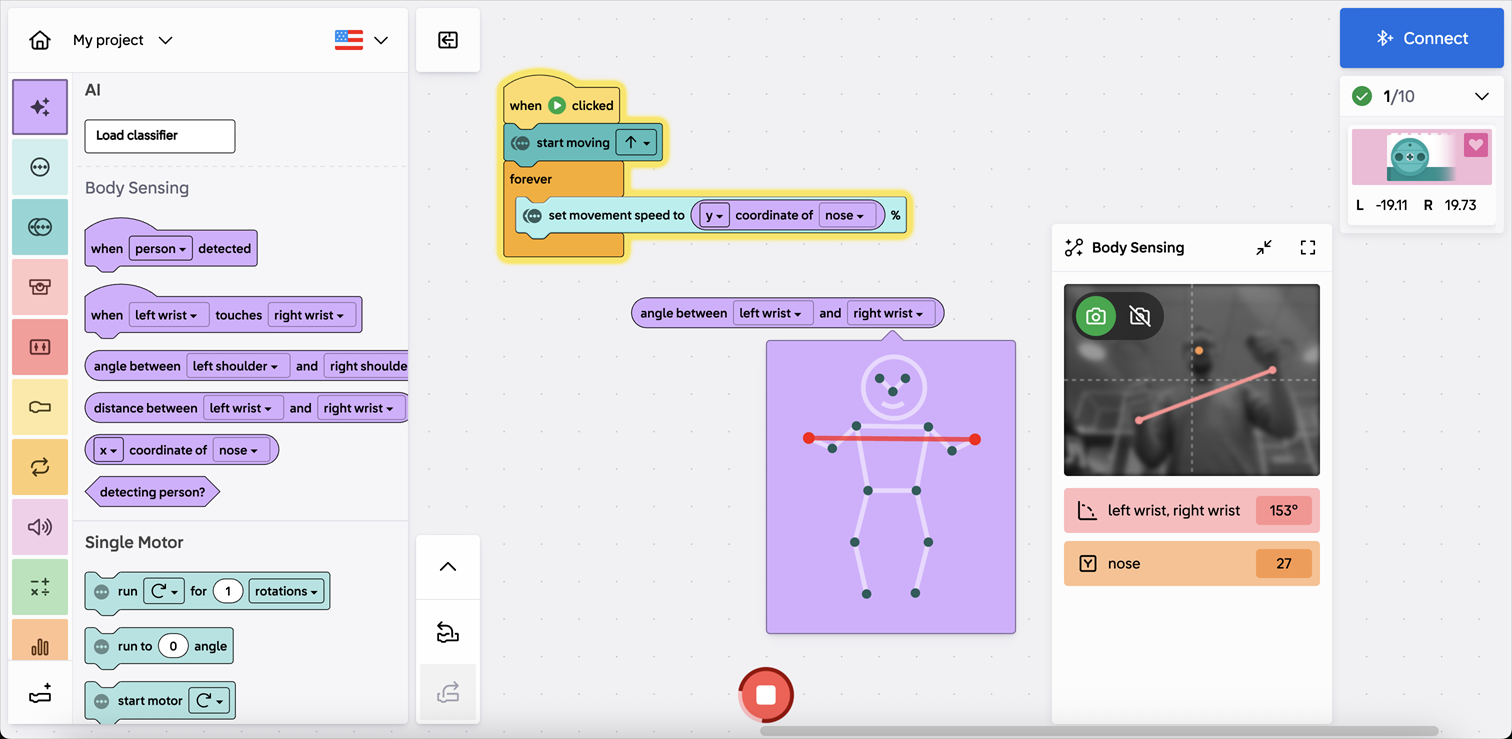Toggle the heart favorite on hub thumbnail
The width and height of the screenshot is (1512, 739).
pos(1475,145)
